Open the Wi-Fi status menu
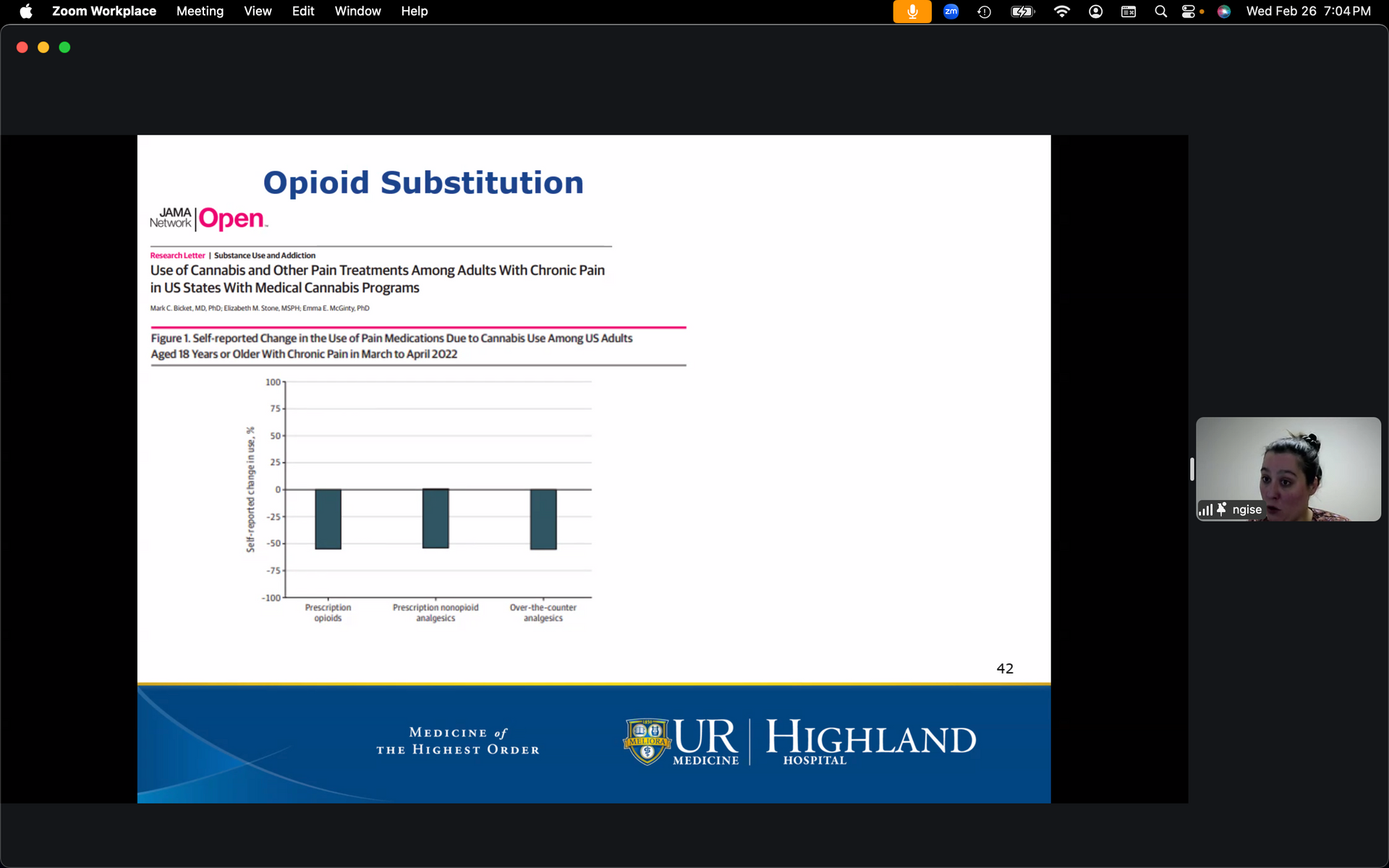1389x868 pixels. coord(1061,12)
